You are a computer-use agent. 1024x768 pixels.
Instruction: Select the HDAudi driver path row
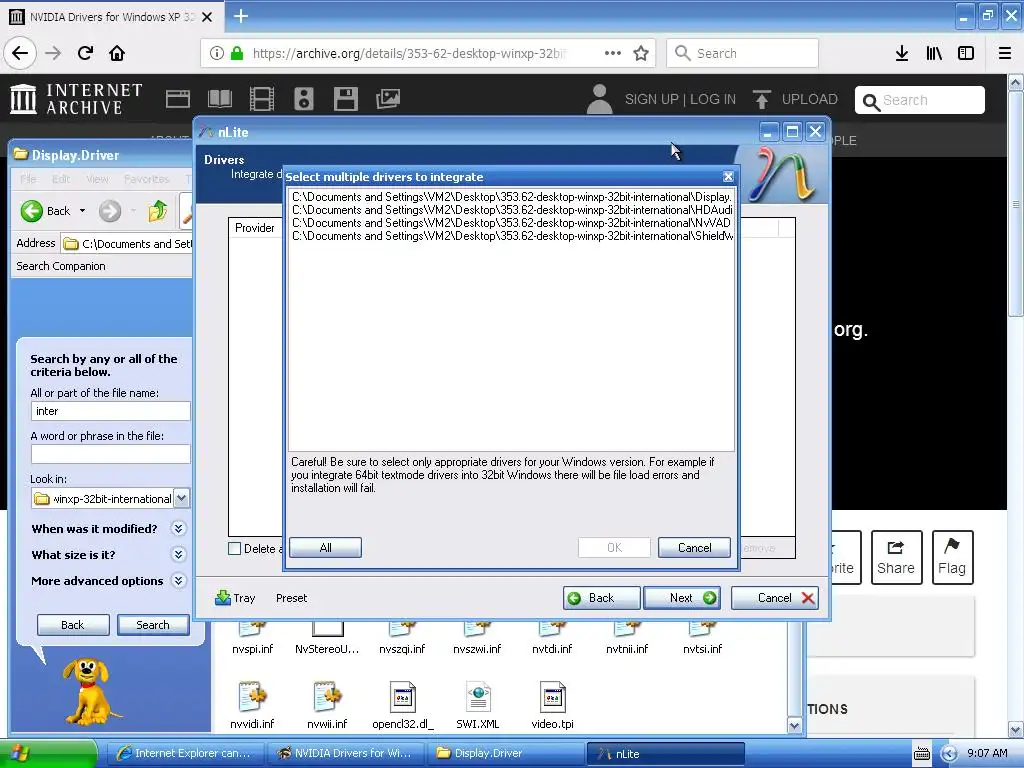511,210
